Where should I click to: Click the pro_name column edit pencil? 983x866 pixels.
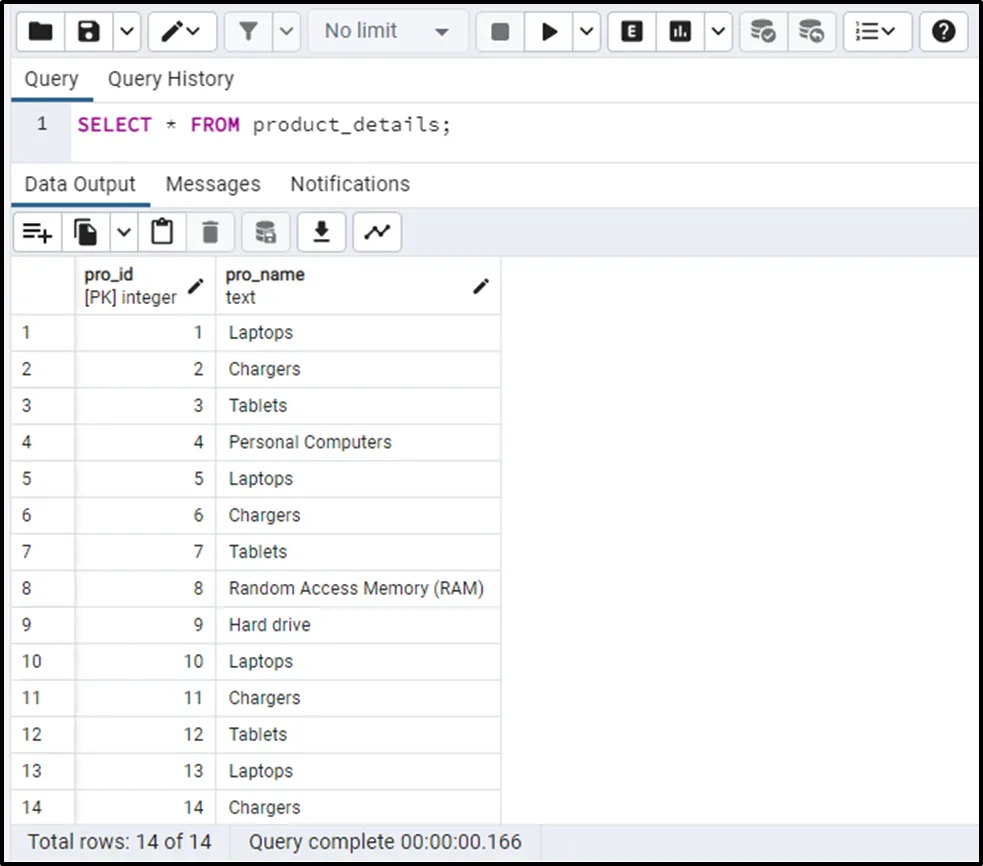pos(481,286)
